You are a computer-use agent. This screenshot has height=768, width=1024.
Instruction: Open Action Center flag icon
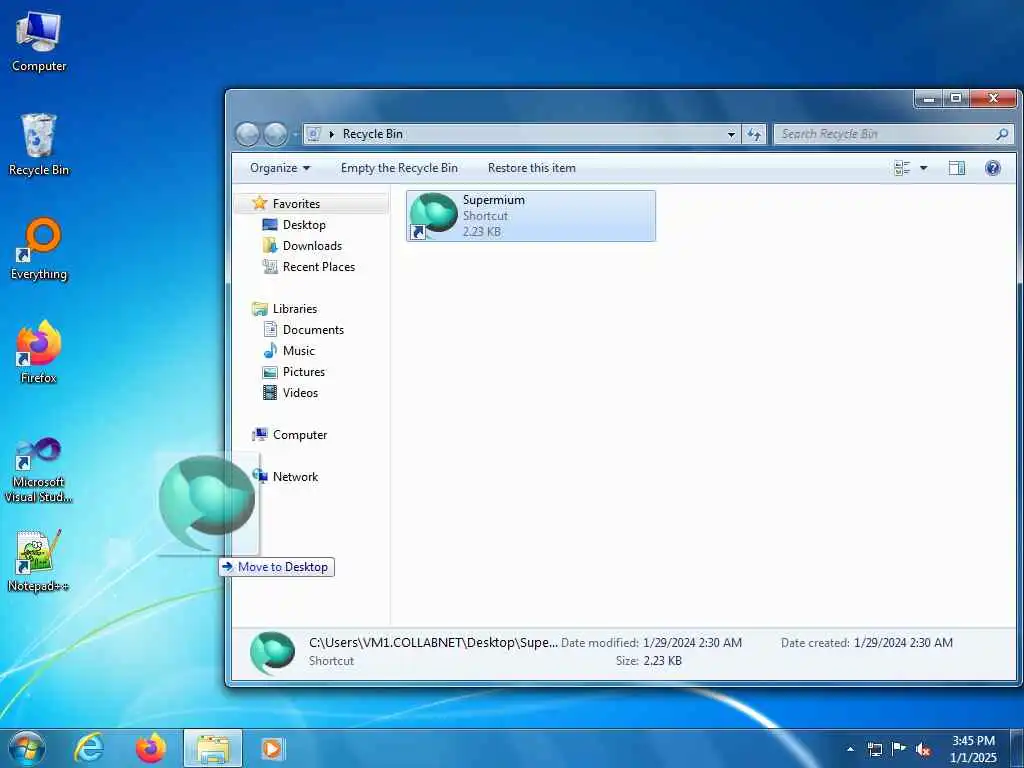point(899,749)
